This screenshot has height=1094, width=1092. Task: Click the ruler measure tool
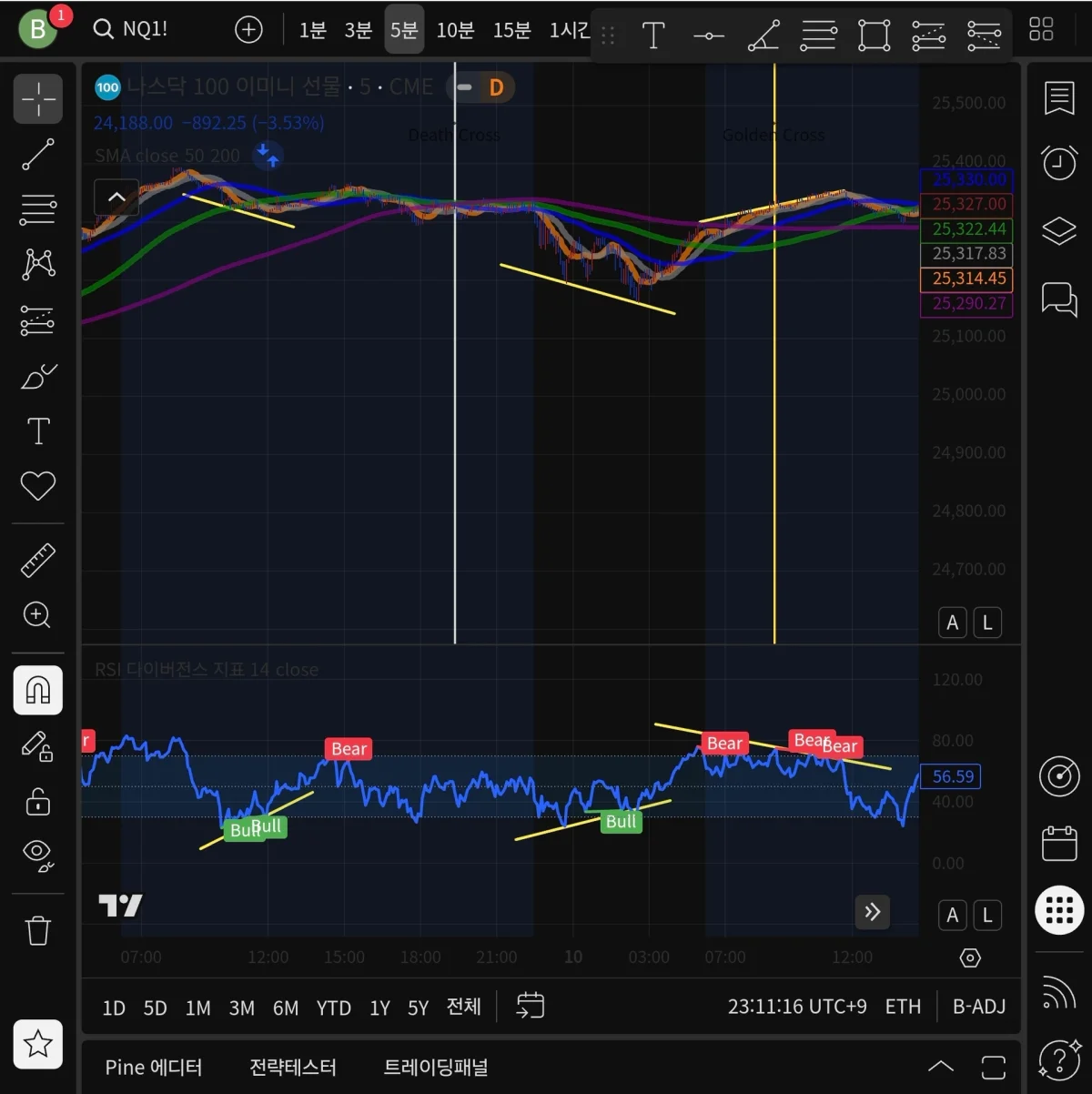click(x=38, y=561)
